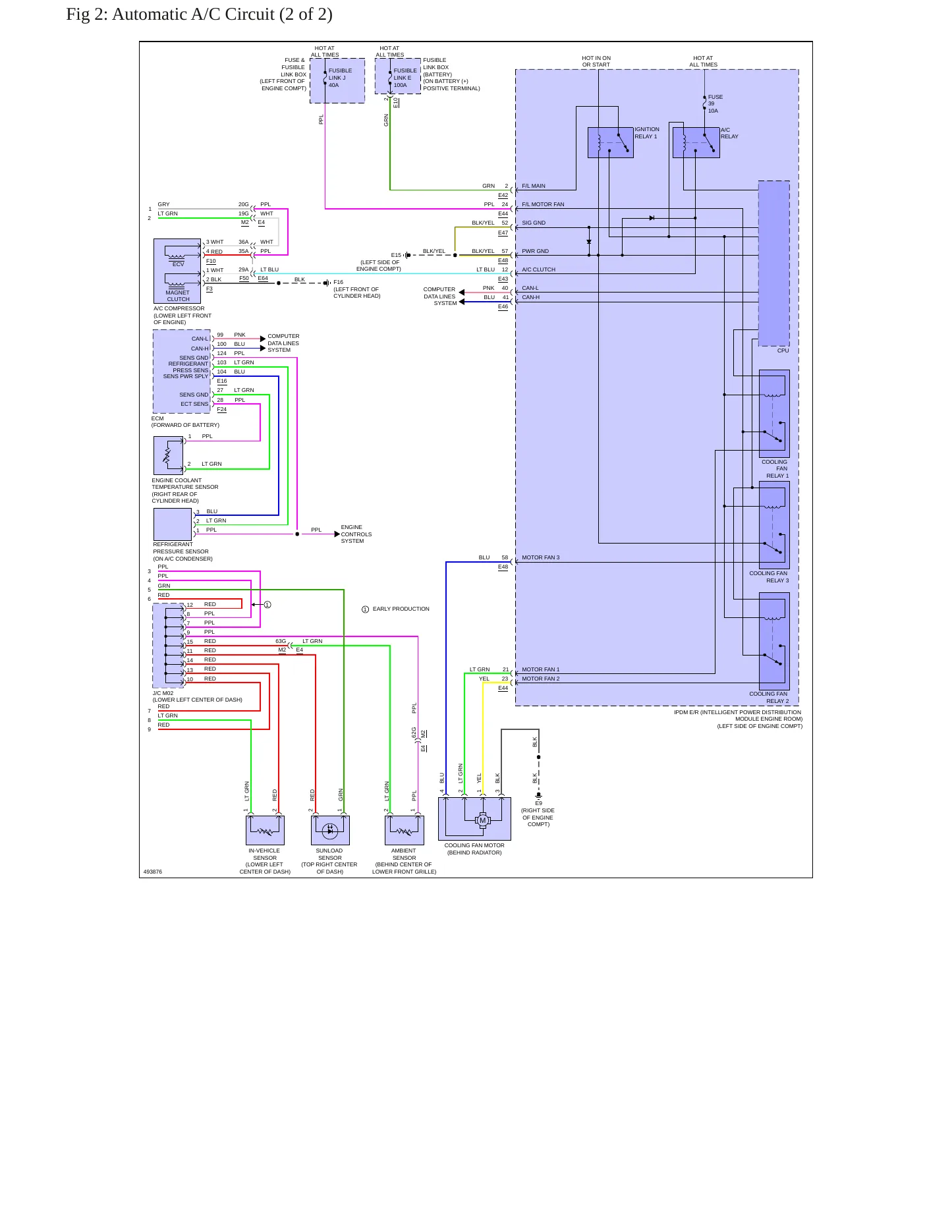The image size is (952, 1232).
Task: Select the ambient sensor resistor symbol
Action: click(405, 831)
